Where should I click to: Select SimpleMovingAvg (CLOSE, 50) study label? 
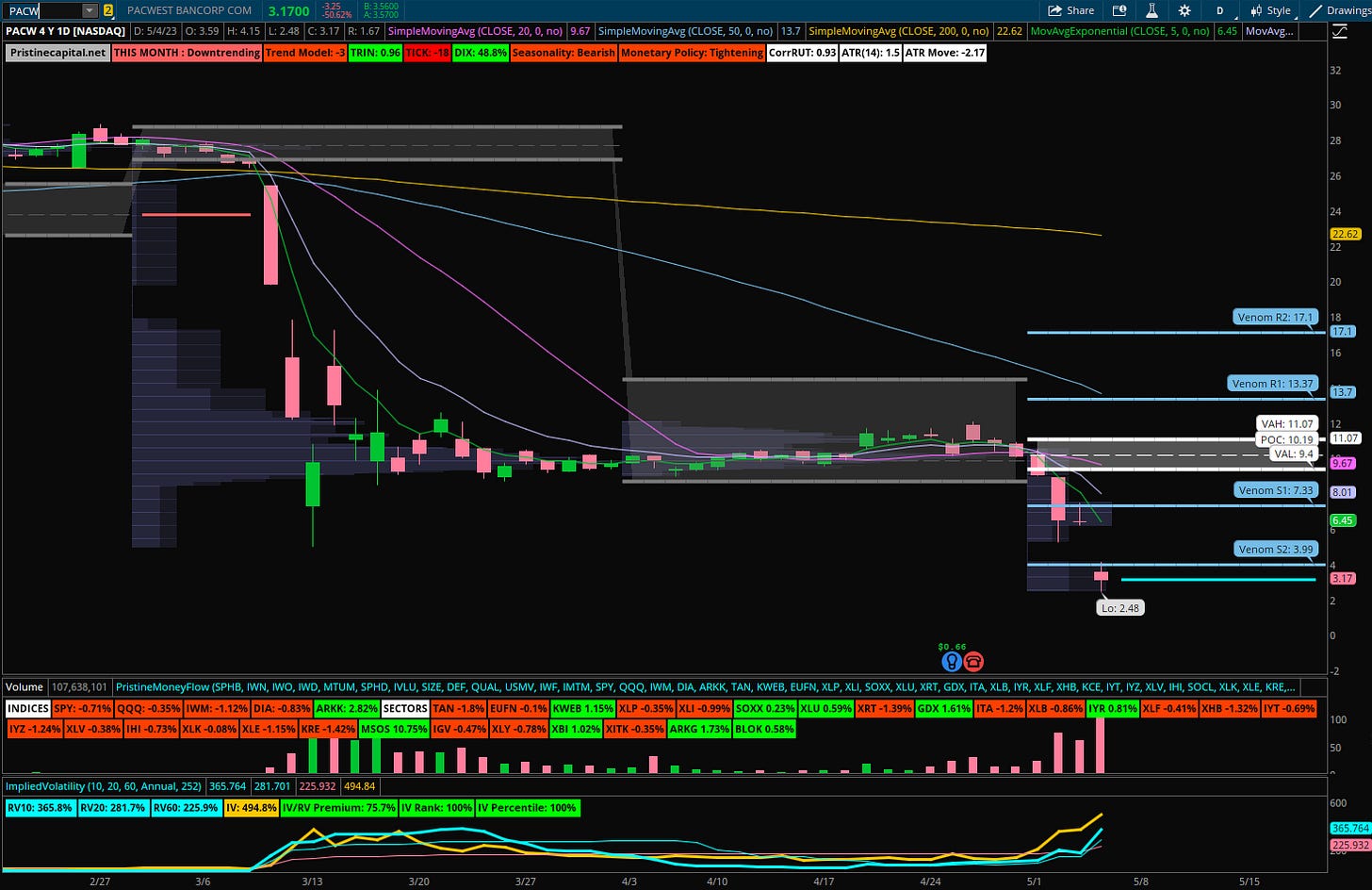[686, 31]
